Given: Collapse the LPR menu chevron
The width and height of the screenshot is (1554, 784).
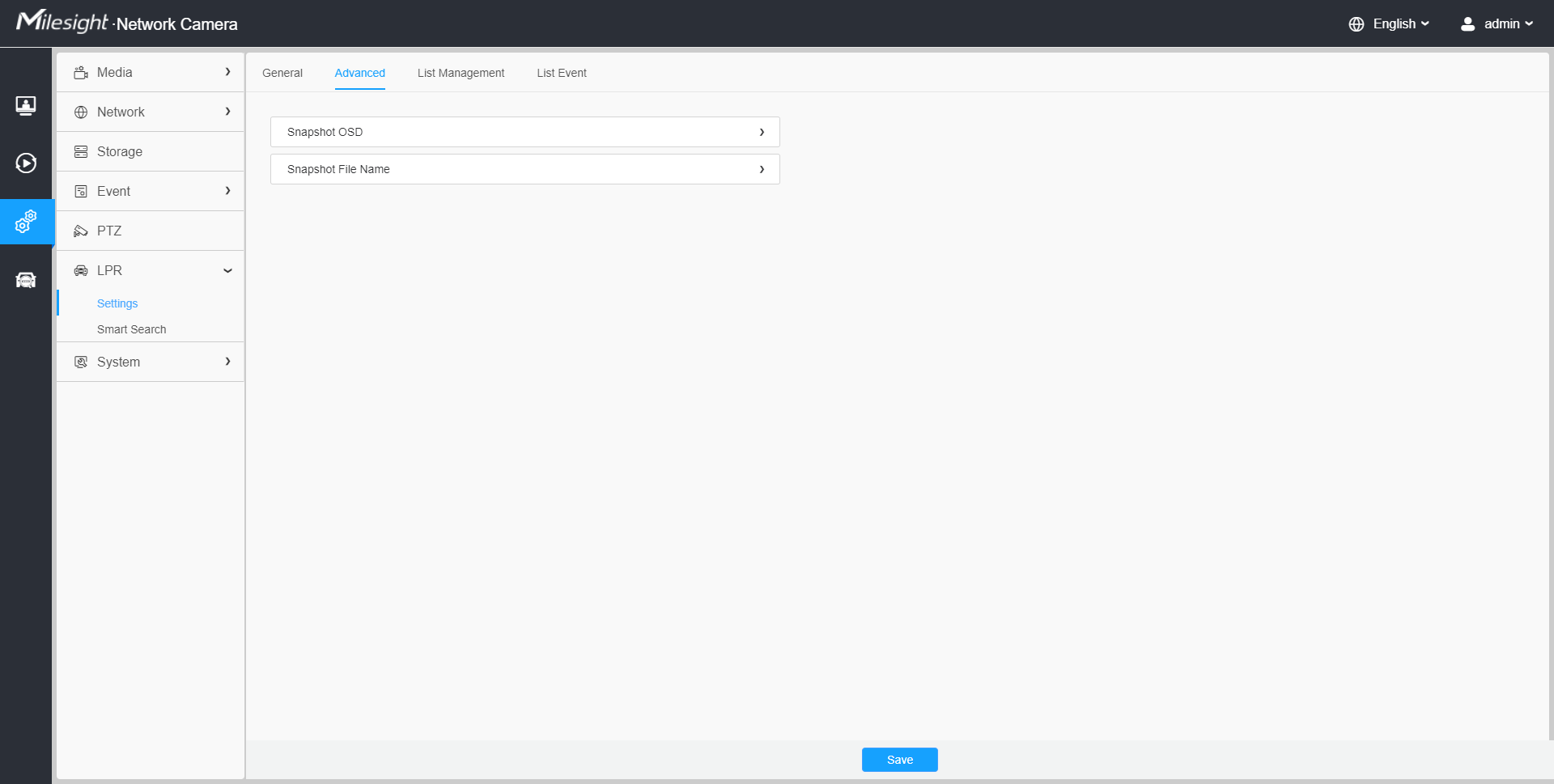Looking at the screenshot, I should pos(227,271).
